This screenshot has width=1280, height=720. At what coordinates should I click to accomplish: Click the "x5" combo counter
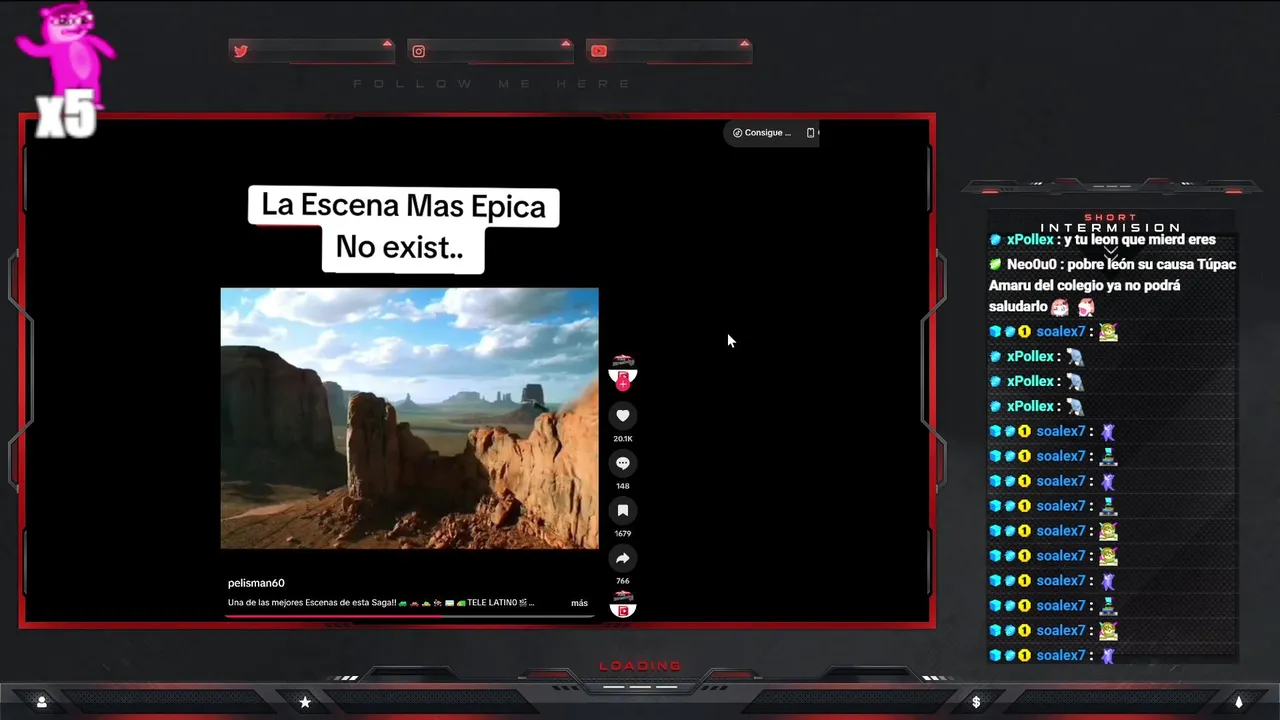(66, 116)
